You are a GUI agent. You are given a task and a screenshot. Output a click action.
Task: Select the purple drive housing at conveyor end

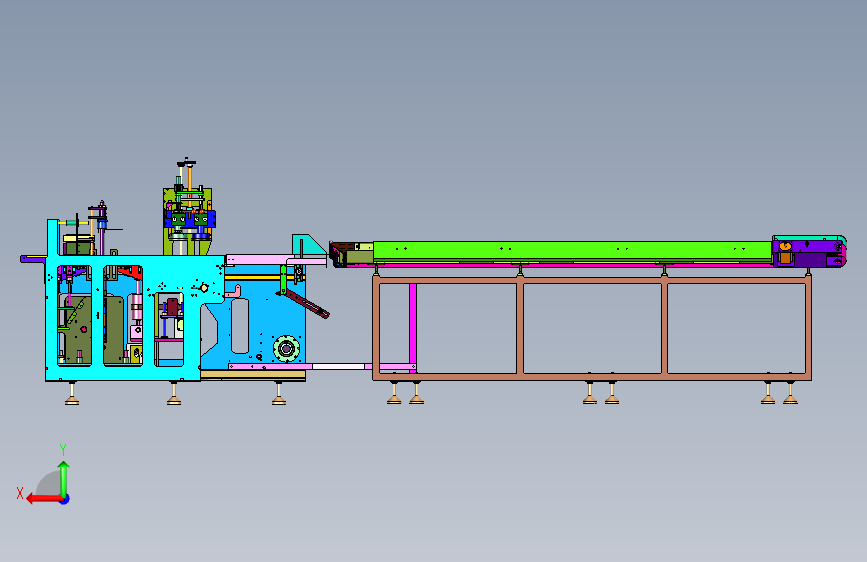pyautogui.click(x=809, y=252)
